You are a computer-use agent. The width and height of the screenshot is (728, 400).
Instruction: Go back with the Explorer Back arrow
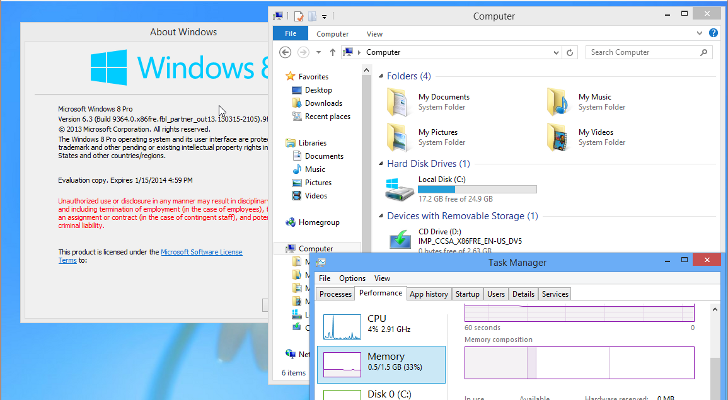coord(285,52)
